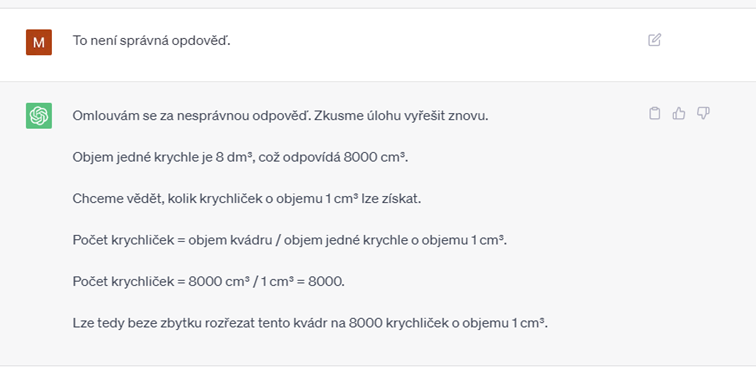Click the green ChatGPT logo avatar
The height and width of the screenshot is (368, 756).
tap(39, 116)
